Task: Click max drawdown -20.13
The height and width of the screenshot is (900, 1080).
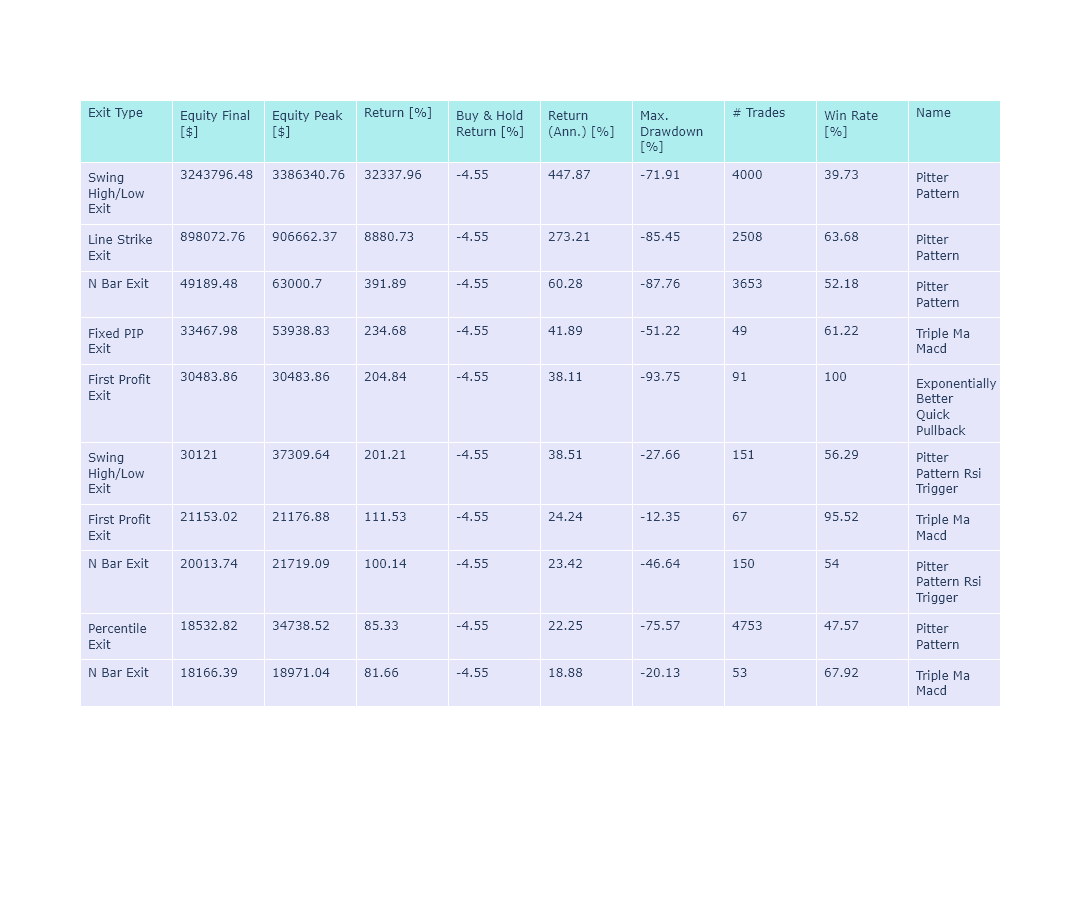Action: (x=659, y=673)
